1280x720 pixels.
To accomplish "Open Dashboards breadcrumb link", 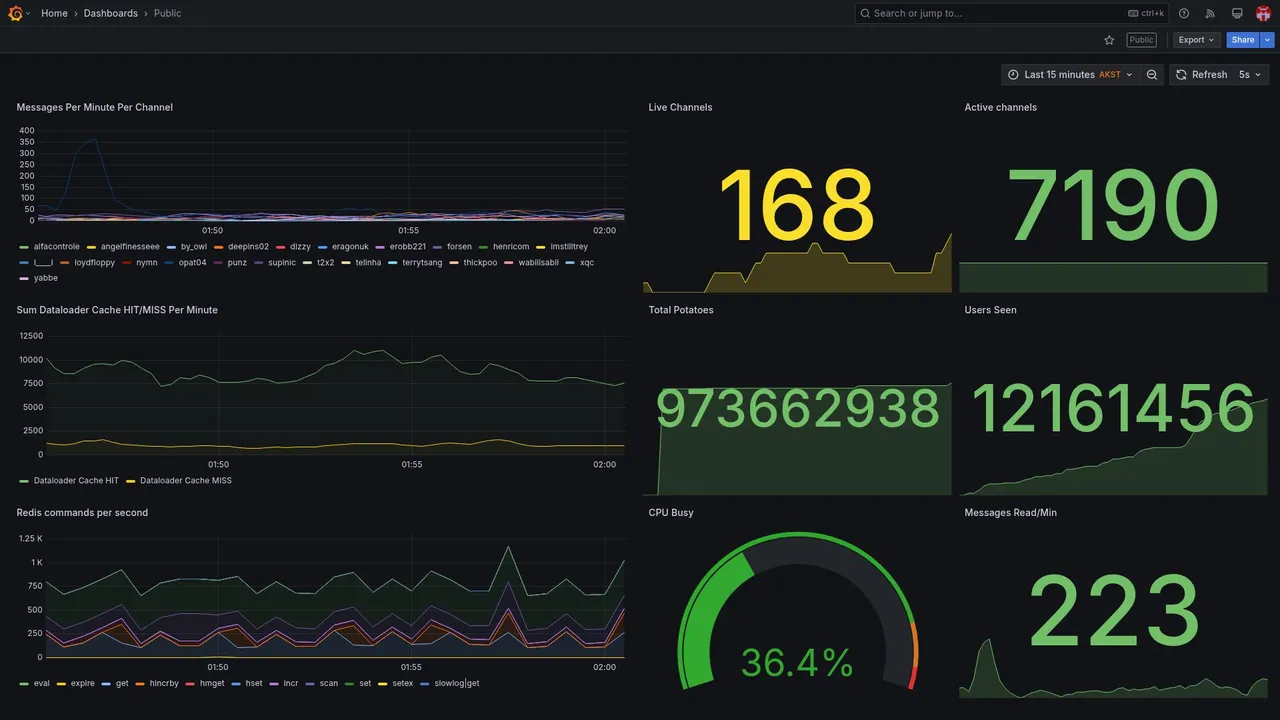I will [111, 14].
